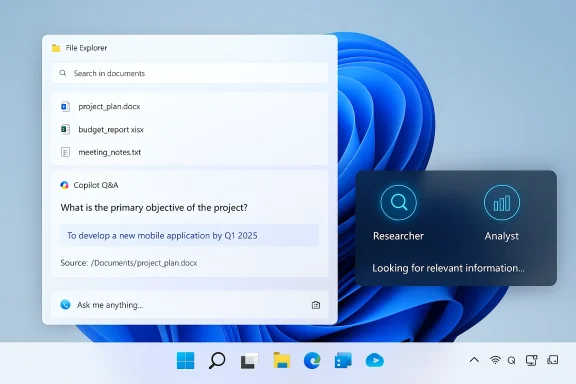The image size is (576, 384).
Task: Click the search tray icon beside Wi-Fi
Action: click(511, 360)
